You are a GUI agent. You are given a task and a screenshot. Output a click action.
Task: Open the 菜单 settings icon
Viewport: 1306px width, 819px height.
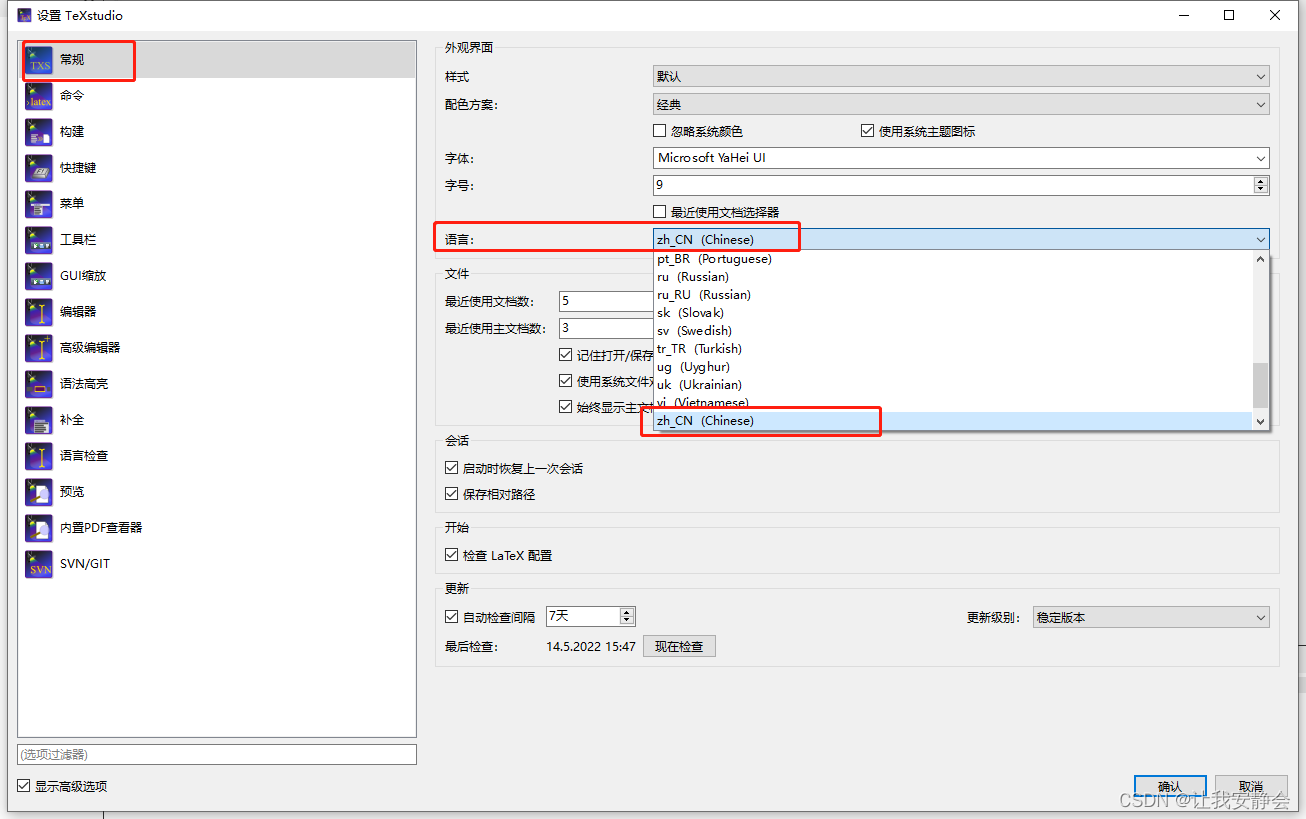click(39, 204)
